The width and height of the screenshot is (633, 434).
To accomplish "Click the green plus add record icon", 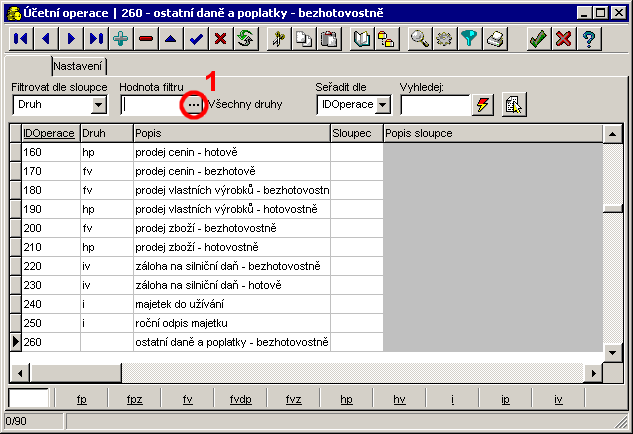I will pos(121,38).
